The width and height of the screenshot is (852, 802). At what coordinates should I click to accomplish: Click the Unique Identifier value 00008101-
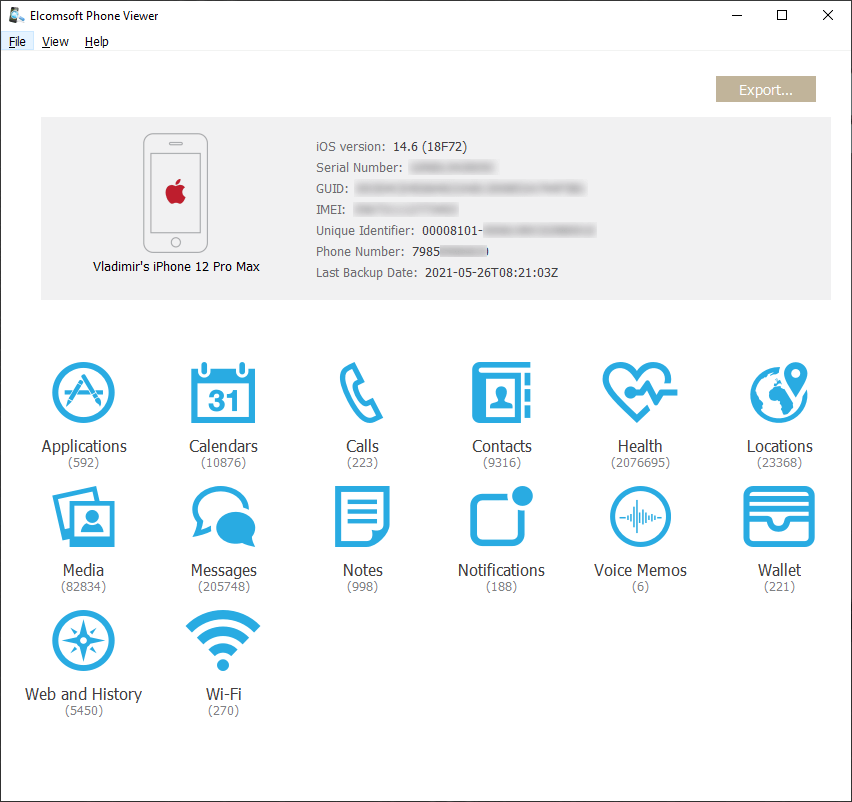[x=452, y=230]
